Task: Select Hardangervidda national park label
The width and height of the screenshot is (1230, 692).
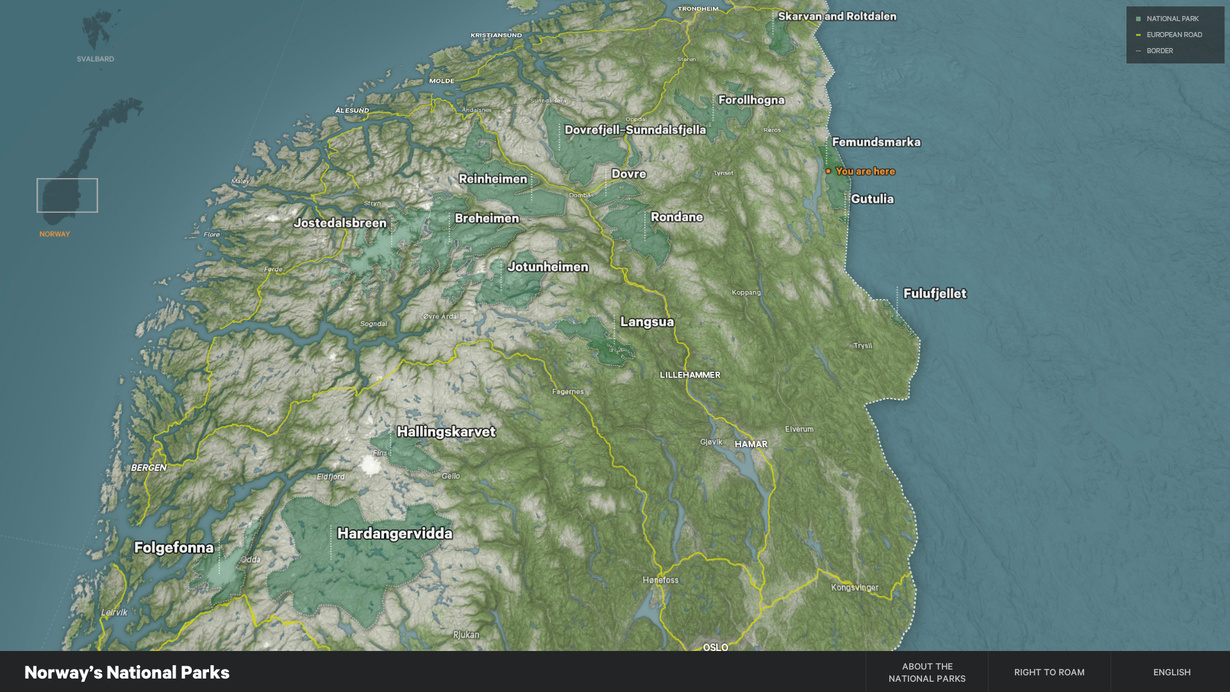Action: point(394,534)
